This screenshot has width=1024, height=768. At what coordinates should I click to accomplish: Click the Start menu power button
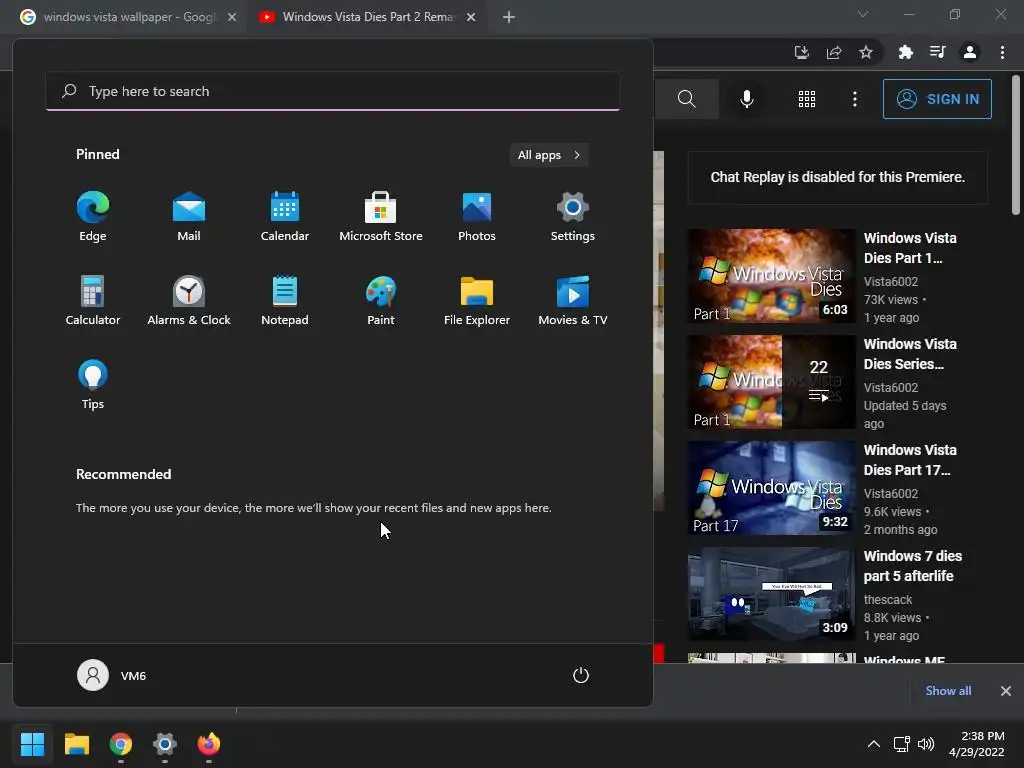click(581, 675)
